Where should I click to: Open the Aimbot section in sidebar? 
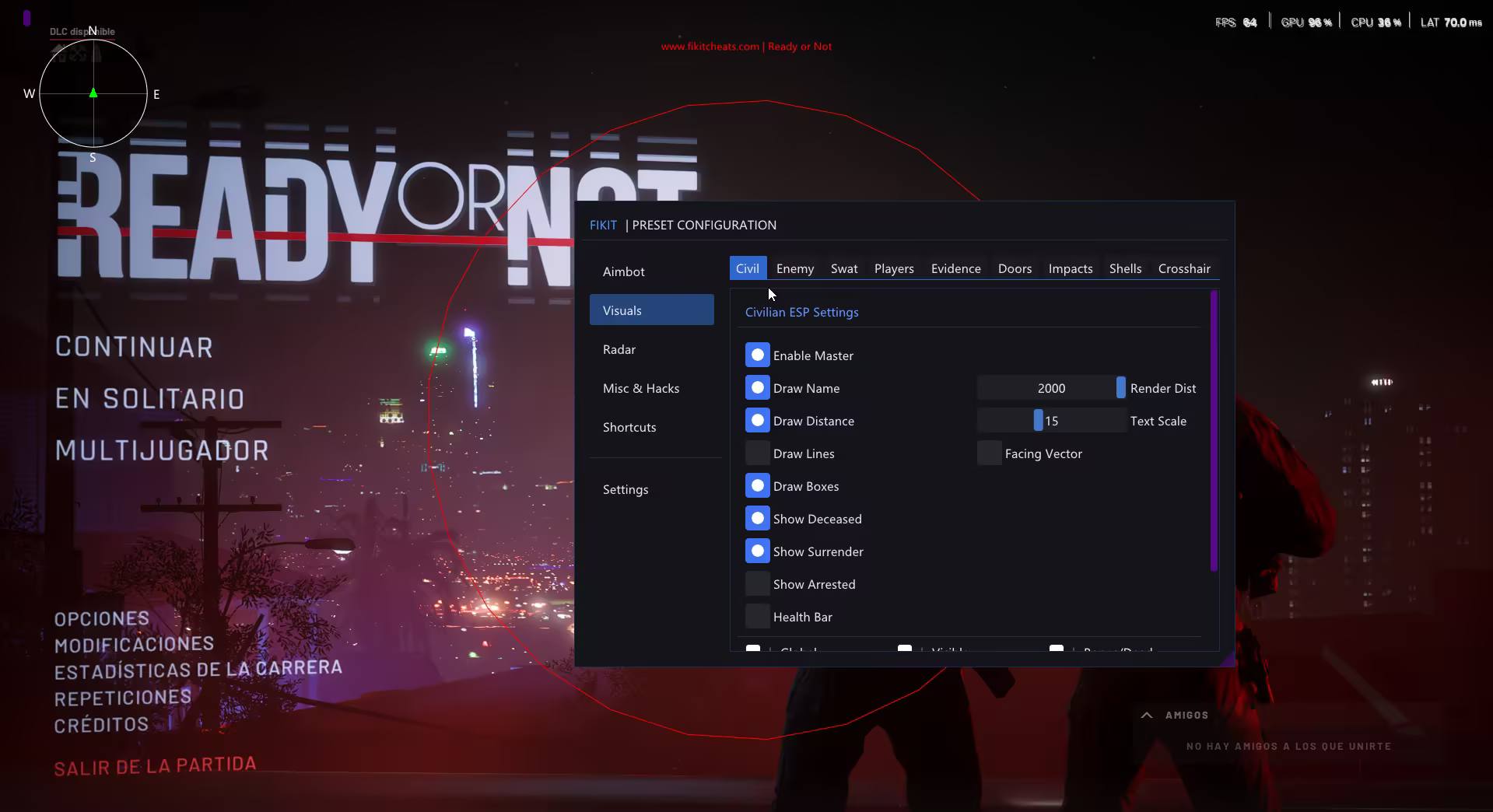[624, 271]
